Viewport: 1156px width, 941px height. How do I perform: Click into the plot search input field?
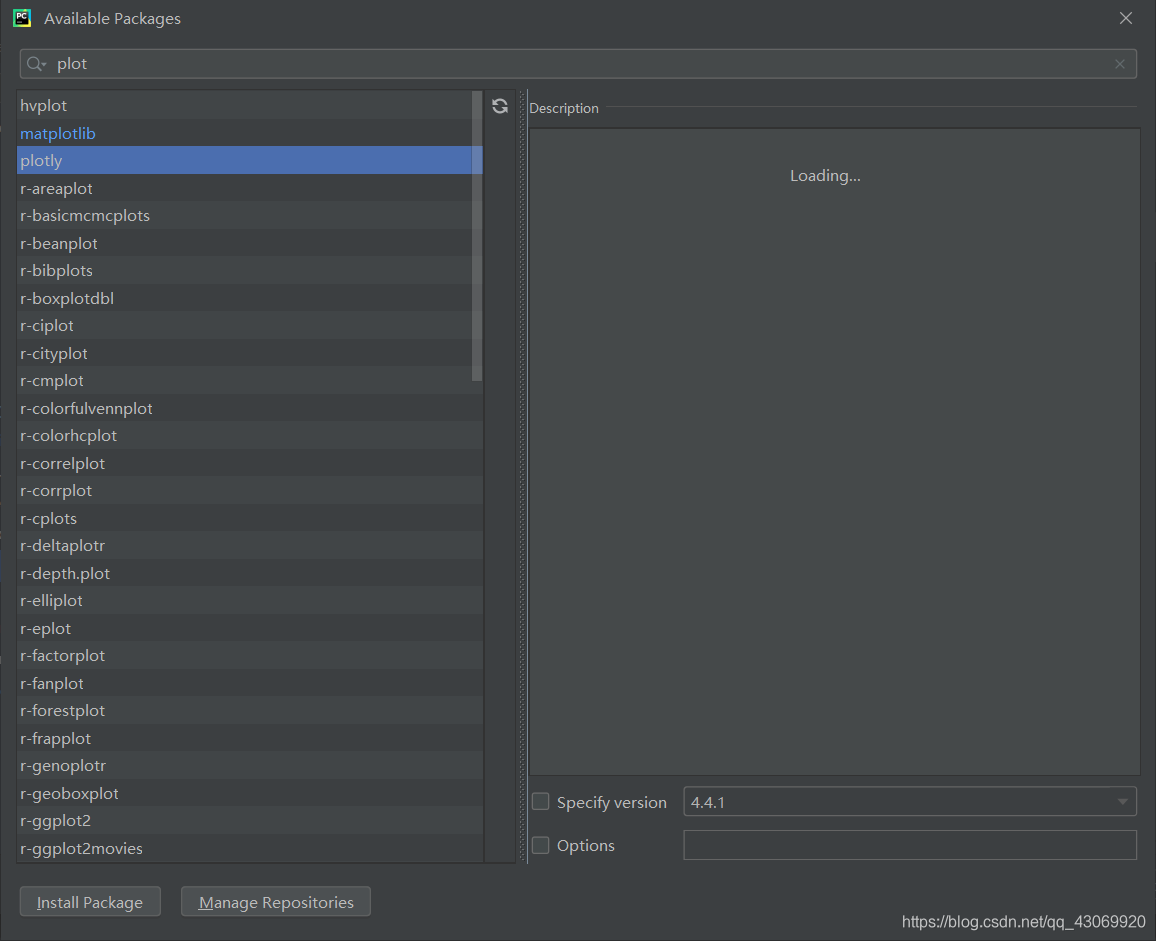300,63
